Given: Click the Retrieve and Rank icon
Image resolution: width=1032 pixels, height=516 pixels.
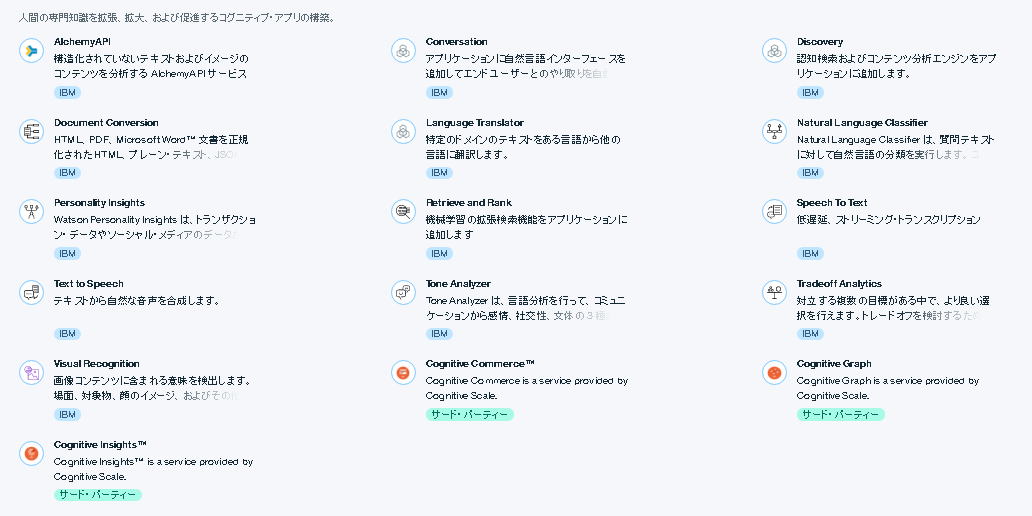Looking at the screenshot, I should tap(403, 212).
